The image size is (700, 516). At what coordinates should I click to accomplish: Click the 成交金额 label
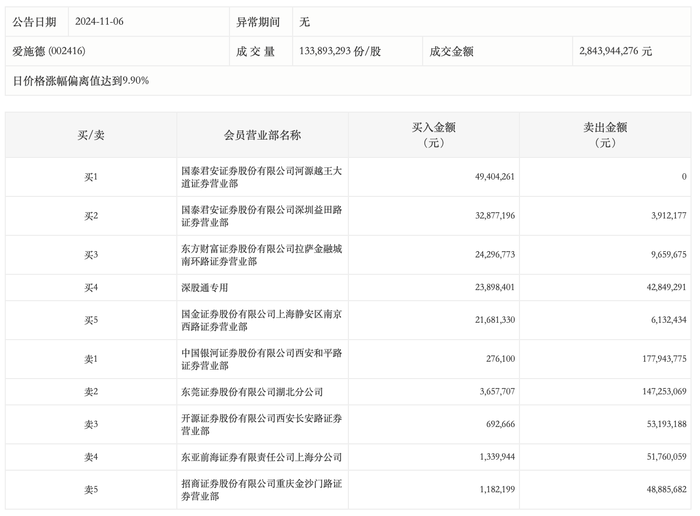pos(451,51)
